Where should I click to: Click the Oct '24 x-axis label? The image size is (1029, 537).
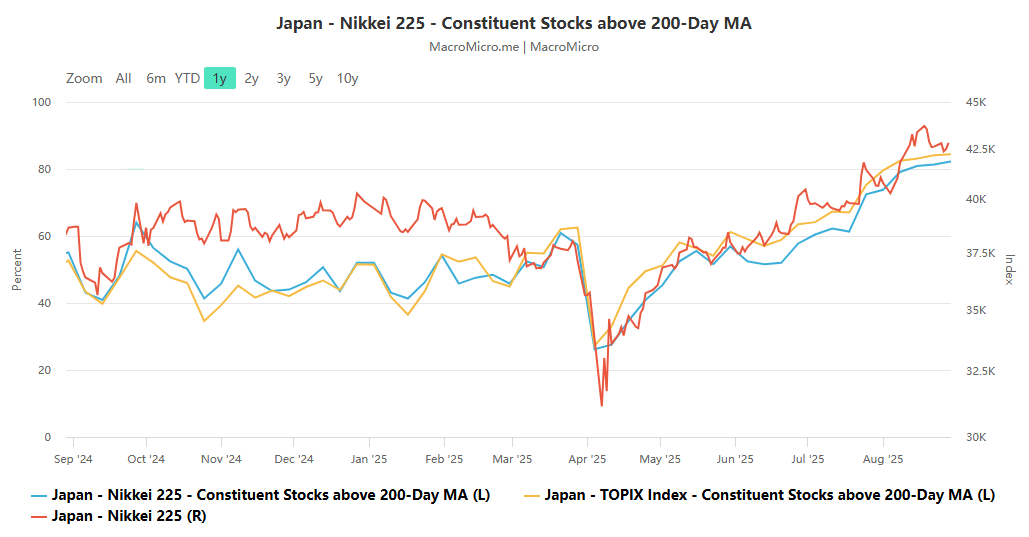click(x=146, y=460)
